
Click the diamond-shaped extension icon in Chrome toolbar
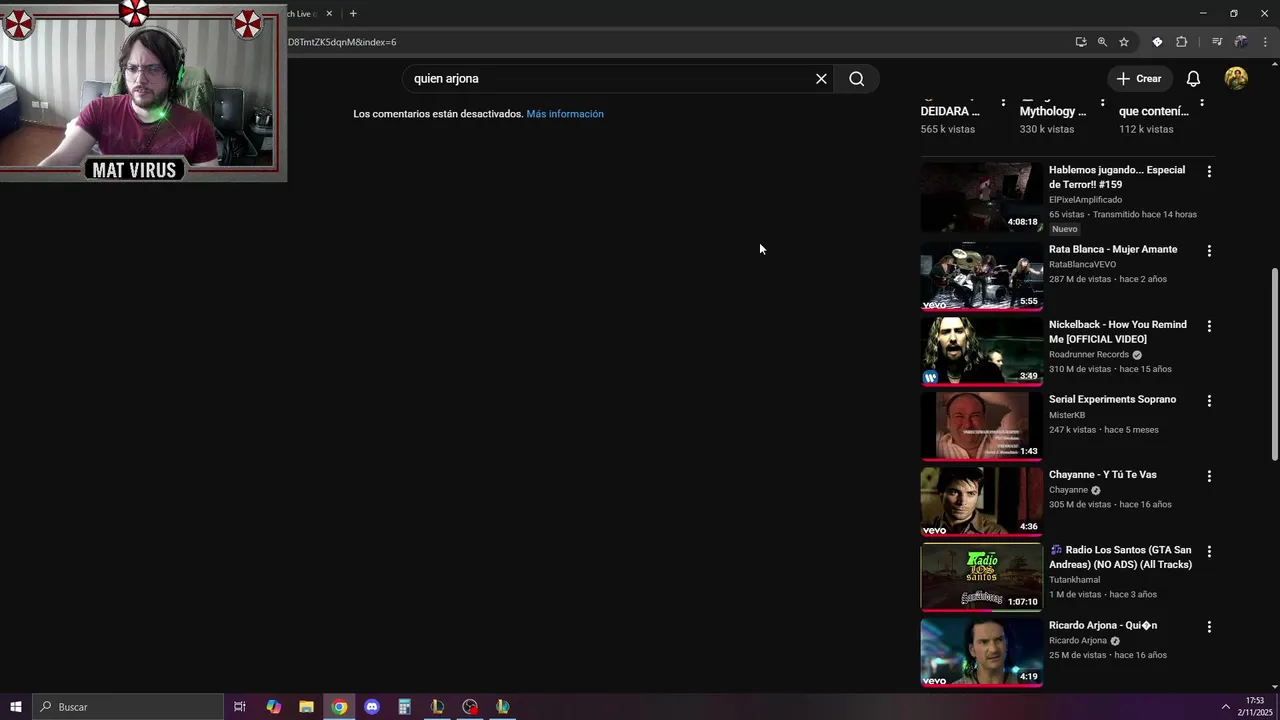pyautogui.click(x=1157, y=42)
